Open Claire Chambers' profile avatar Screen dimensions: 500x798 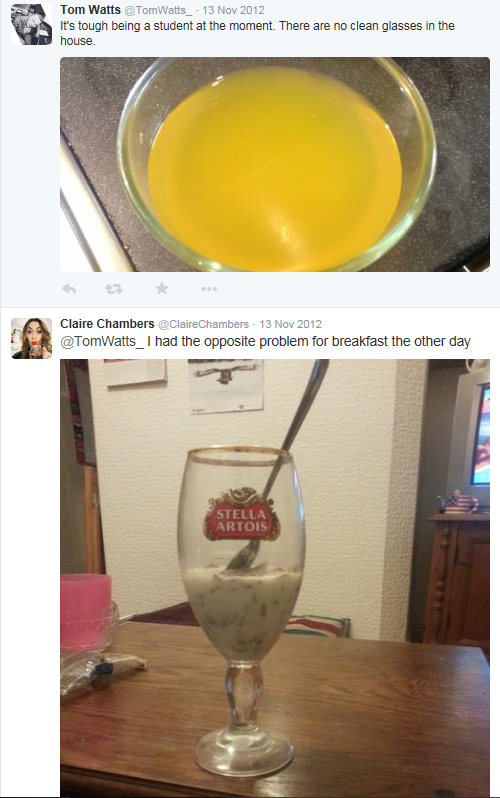click(x=32, y=338)
